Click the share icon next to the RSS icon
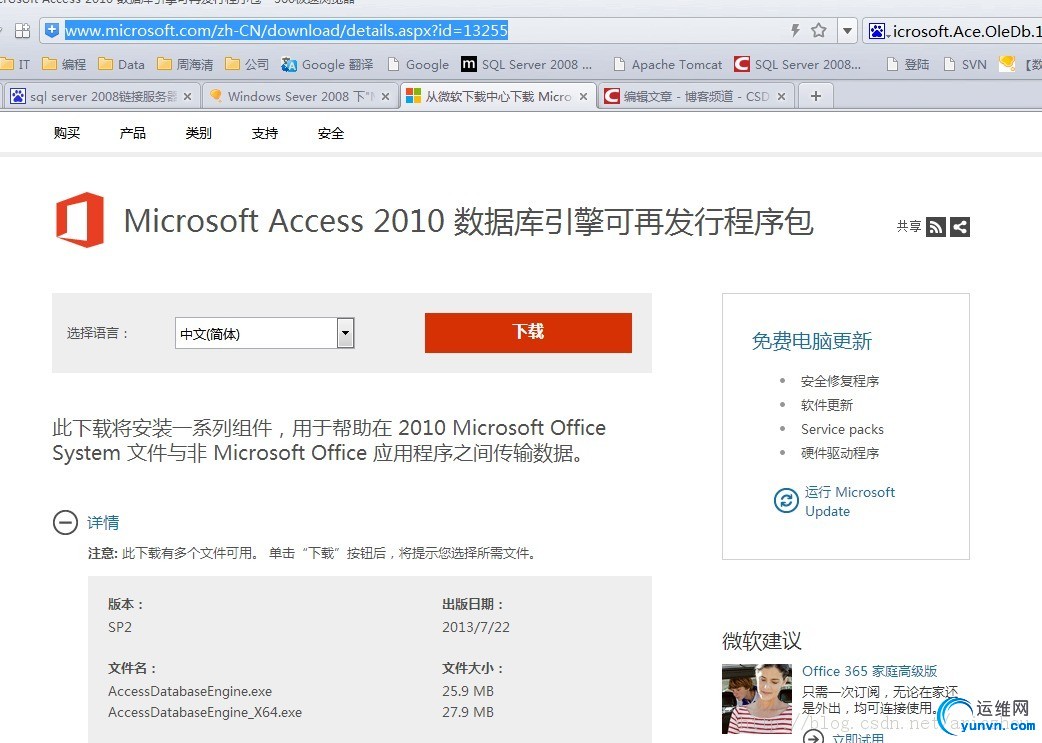The height and width of the screenshot is (743, 1042). coord(960,227)
